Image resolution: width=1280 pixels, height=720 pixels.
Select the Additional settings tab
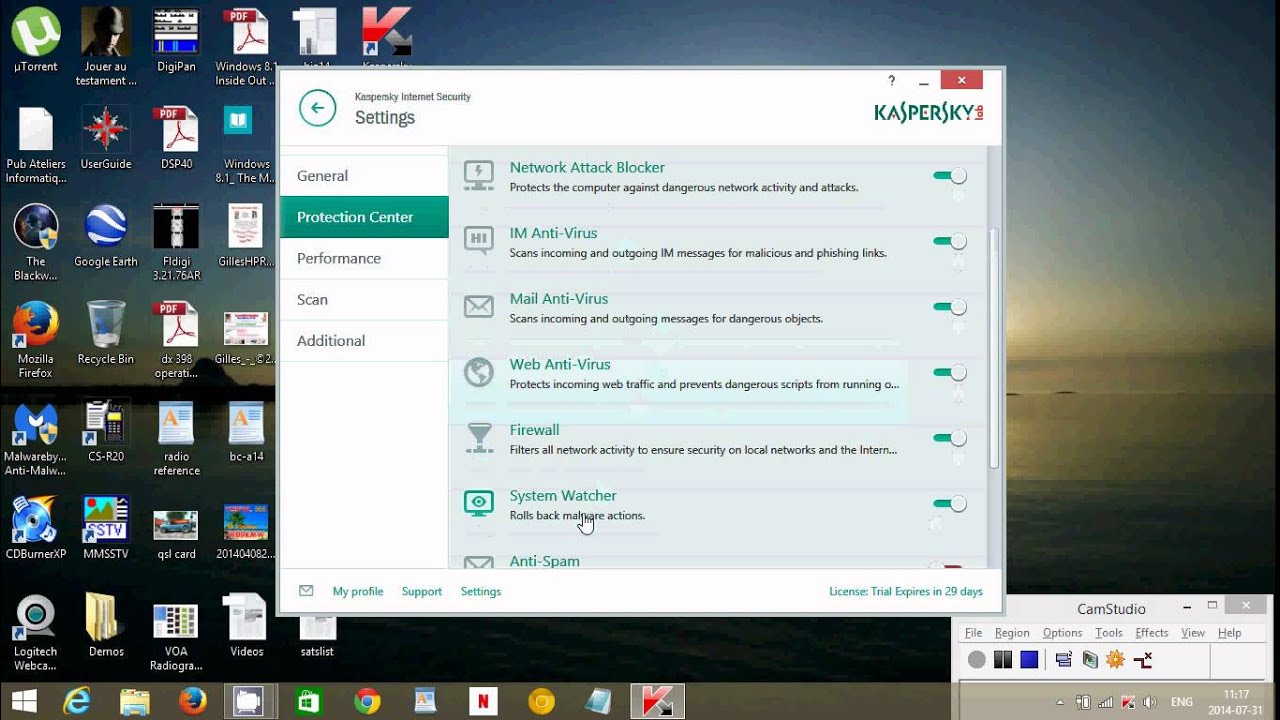pyautogui.click(x=364, y=340)
